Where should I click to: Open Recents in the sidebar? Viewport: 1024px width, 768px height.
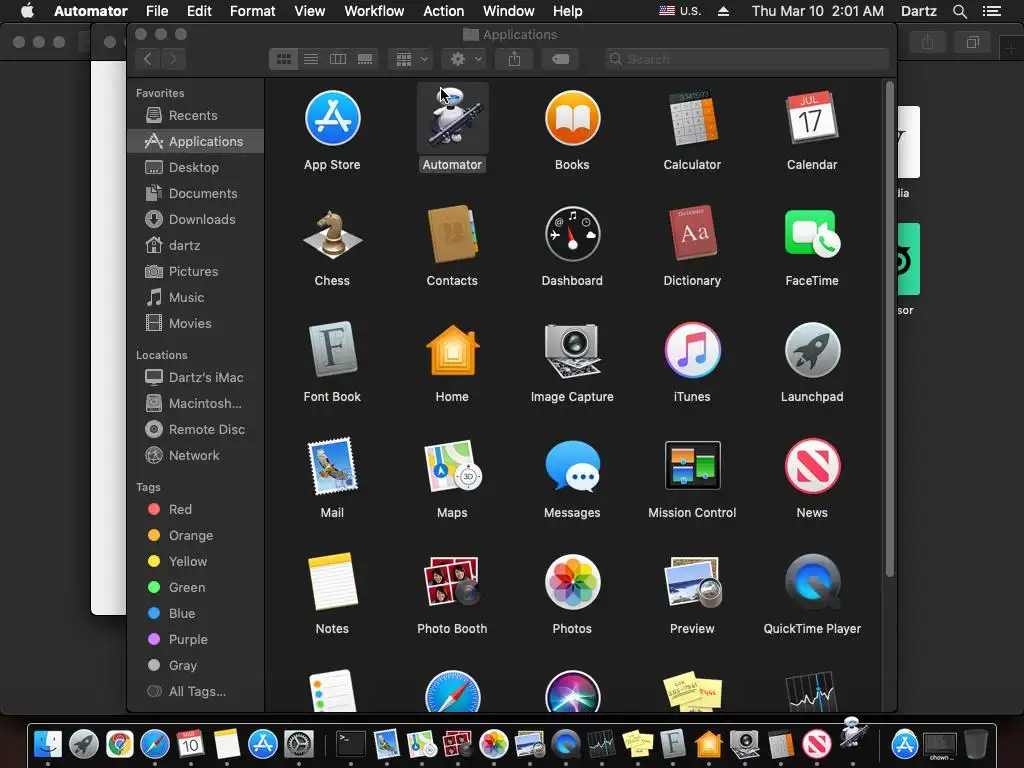coord(195,116)
